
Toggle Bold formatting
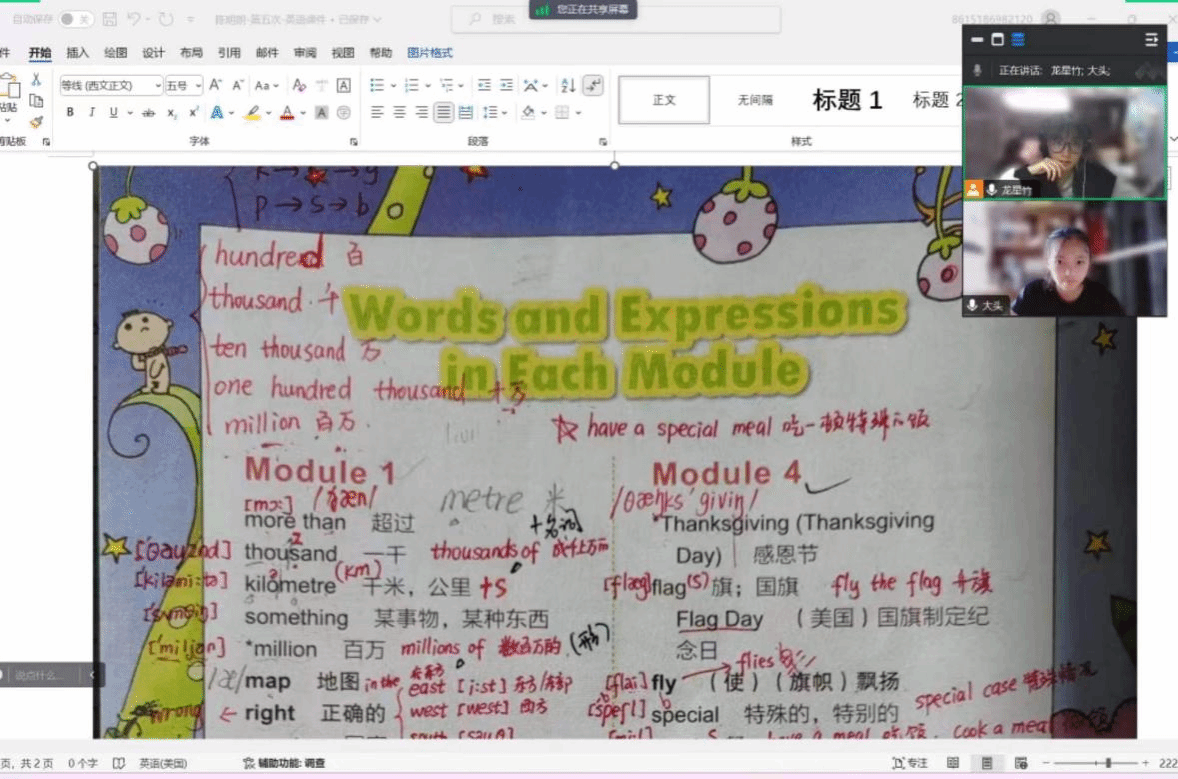[70, 113]
